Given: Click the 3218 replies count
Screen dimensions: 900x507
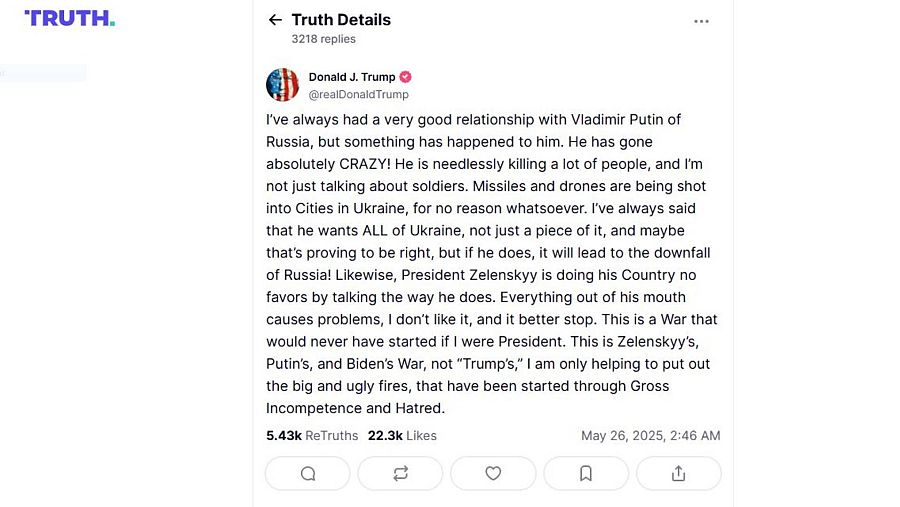Looking at the screenshot, I should (x=323, y=39).
